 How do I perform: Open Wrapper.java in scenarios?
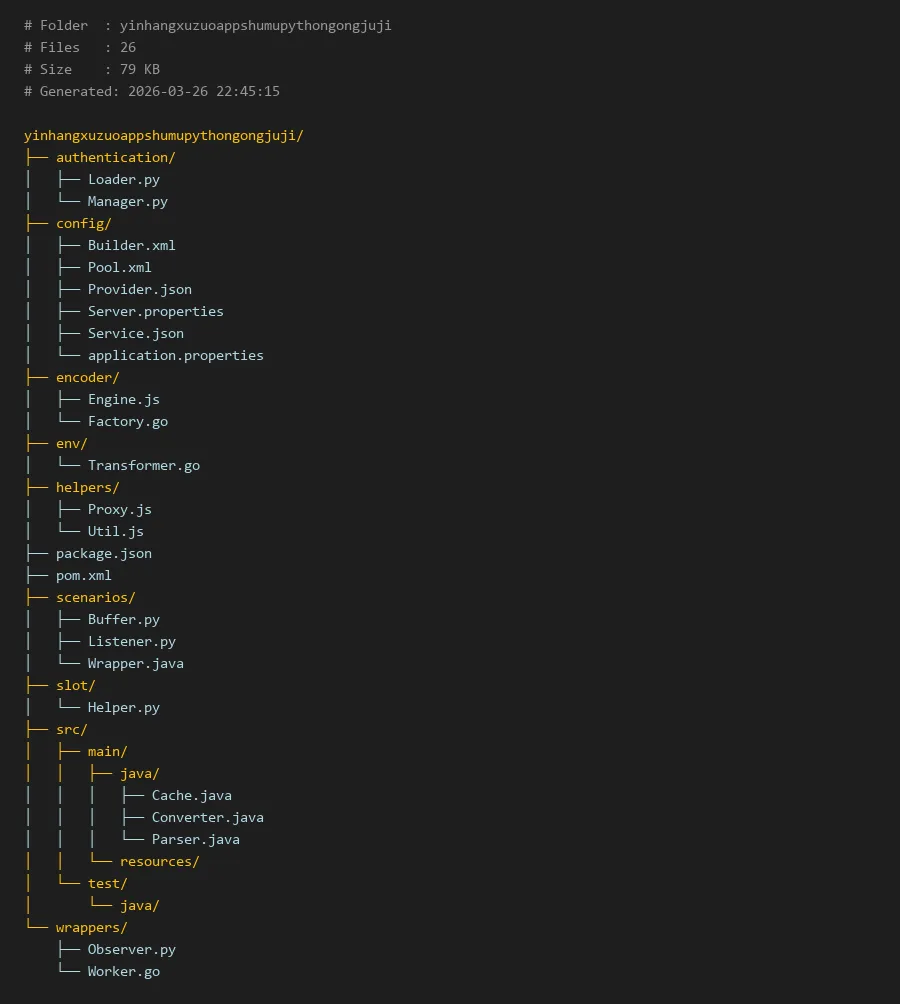(135, 663)
